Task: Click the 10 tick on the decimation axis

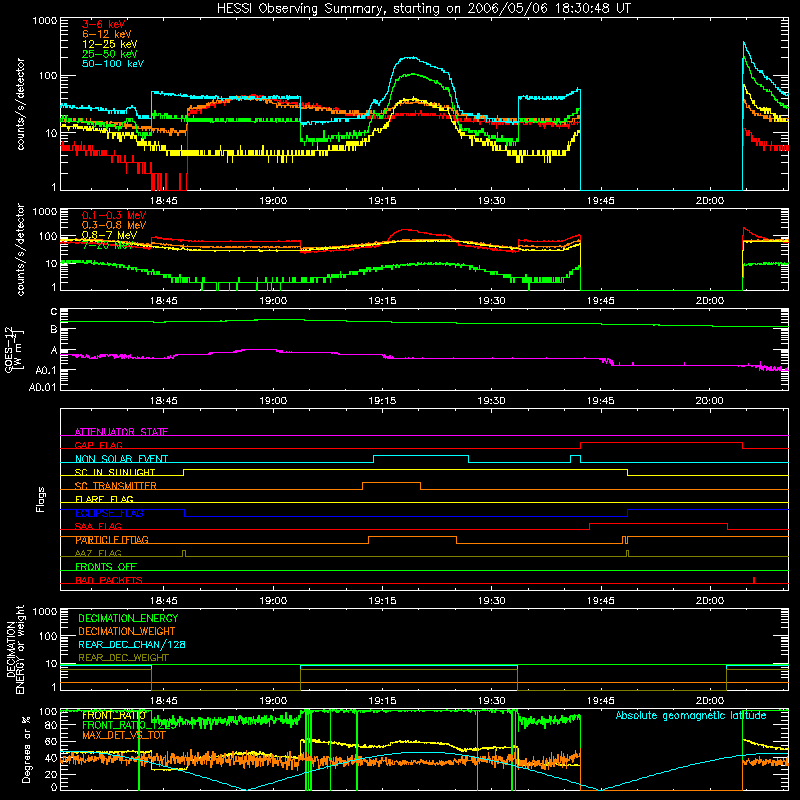Action: [51, 664]
